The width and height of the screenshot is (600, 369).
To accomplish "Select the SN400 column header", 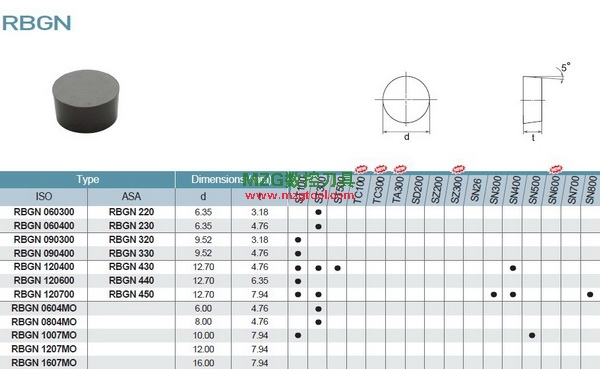I will [513, 190].
